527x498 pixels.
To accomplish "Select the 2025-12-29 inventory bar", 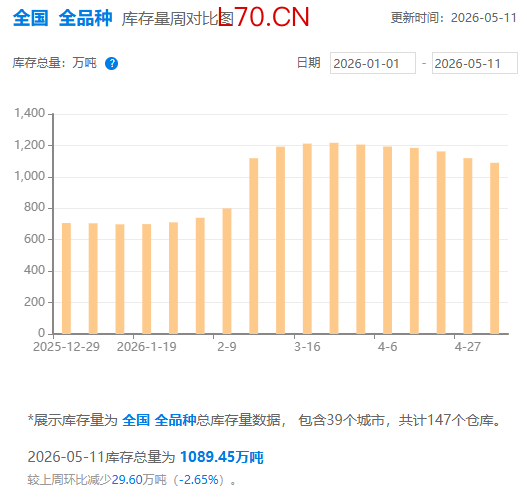I will coord(67,279).
